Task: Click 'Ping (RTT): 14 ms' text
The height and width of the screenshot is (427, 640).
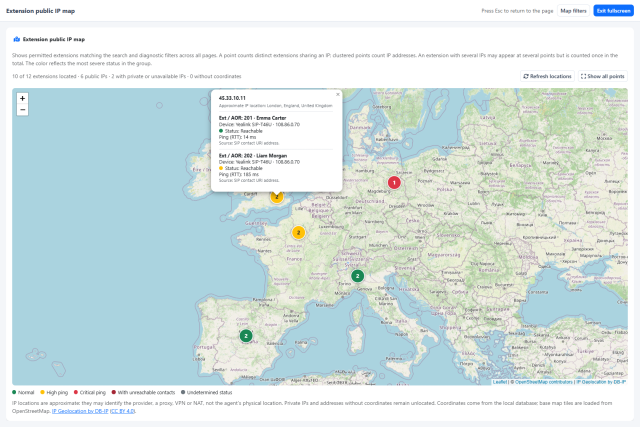Action: click(x=238, y=137)
